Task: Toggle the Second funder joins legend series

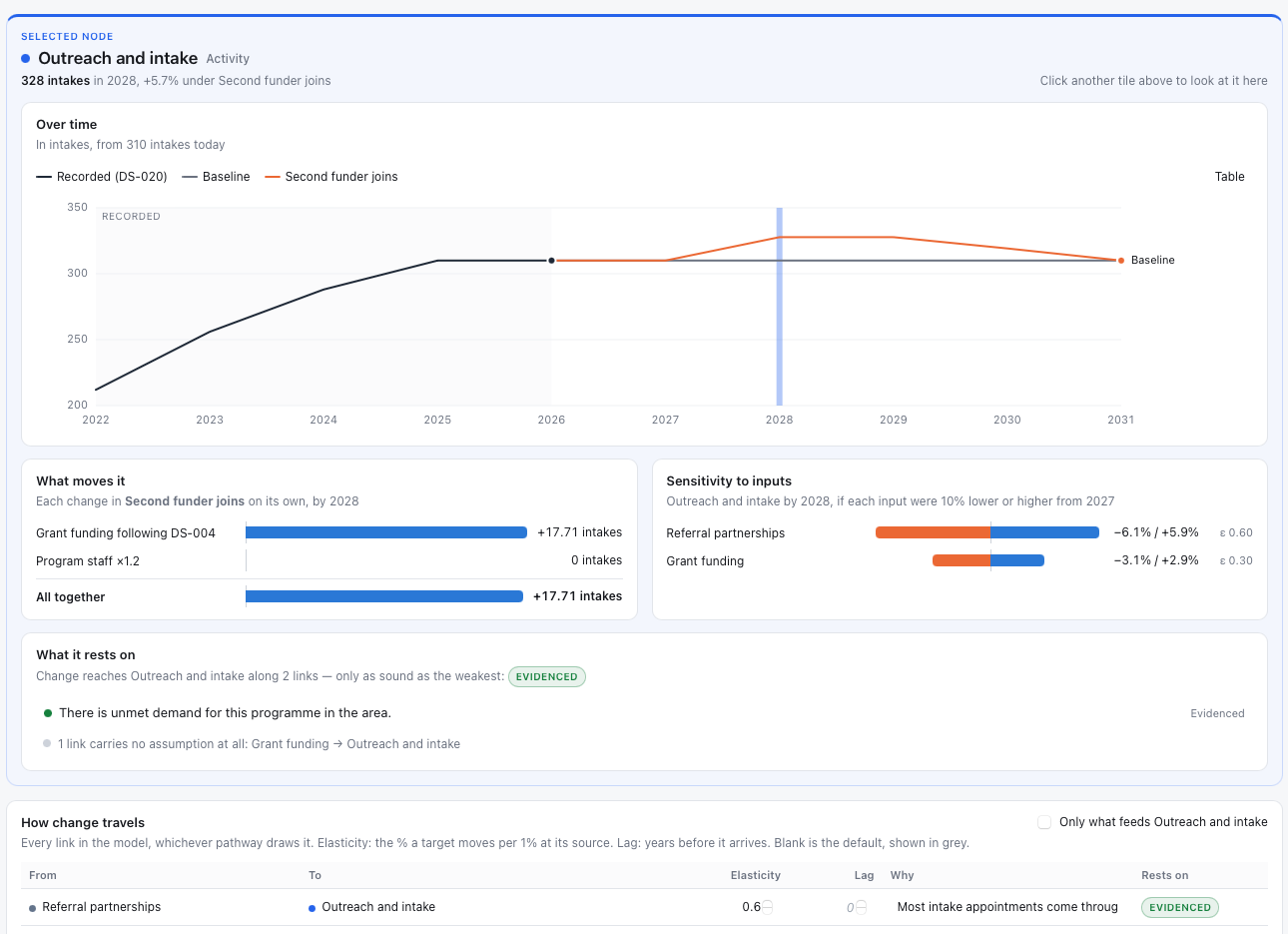Action: coord(331,177)
